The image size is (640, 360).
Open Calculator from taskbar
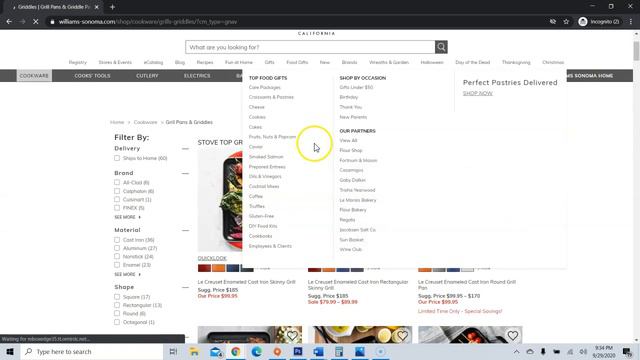(339, 351)
